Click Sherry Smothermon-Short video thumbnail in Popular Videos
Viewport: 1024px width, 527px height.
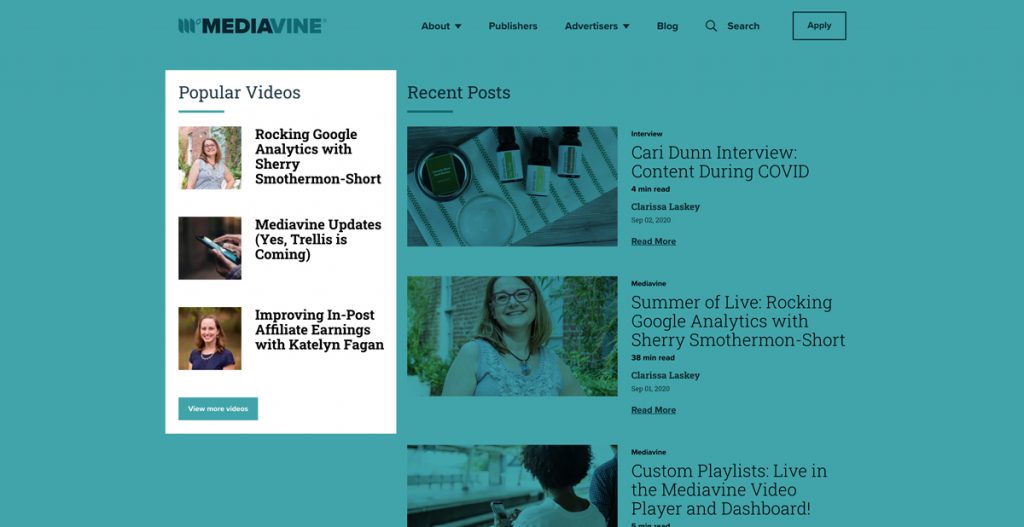[x=210, y=158]
